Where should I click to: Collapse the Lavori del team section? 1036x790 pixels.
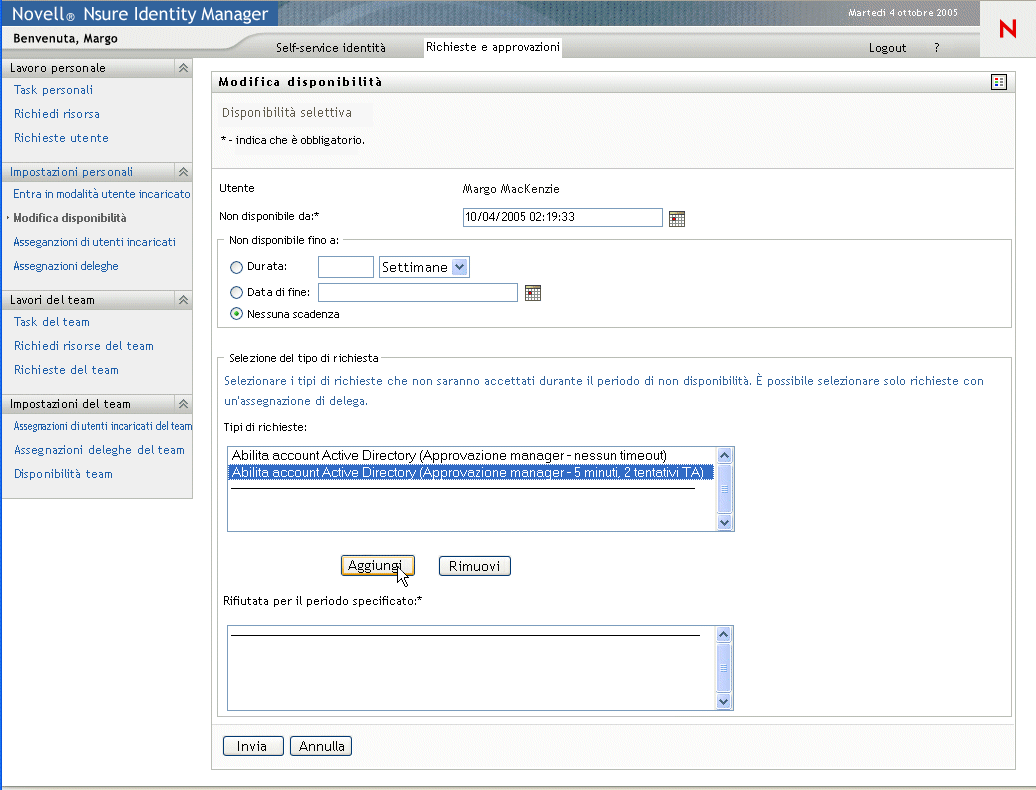point(183,300)
